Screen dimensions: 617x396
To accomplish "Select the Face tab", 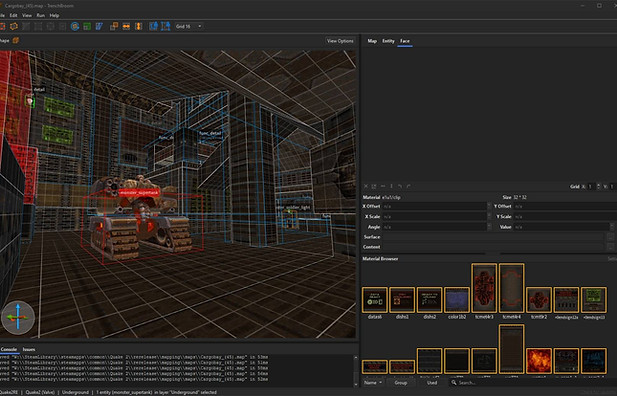I will [405, 41].
